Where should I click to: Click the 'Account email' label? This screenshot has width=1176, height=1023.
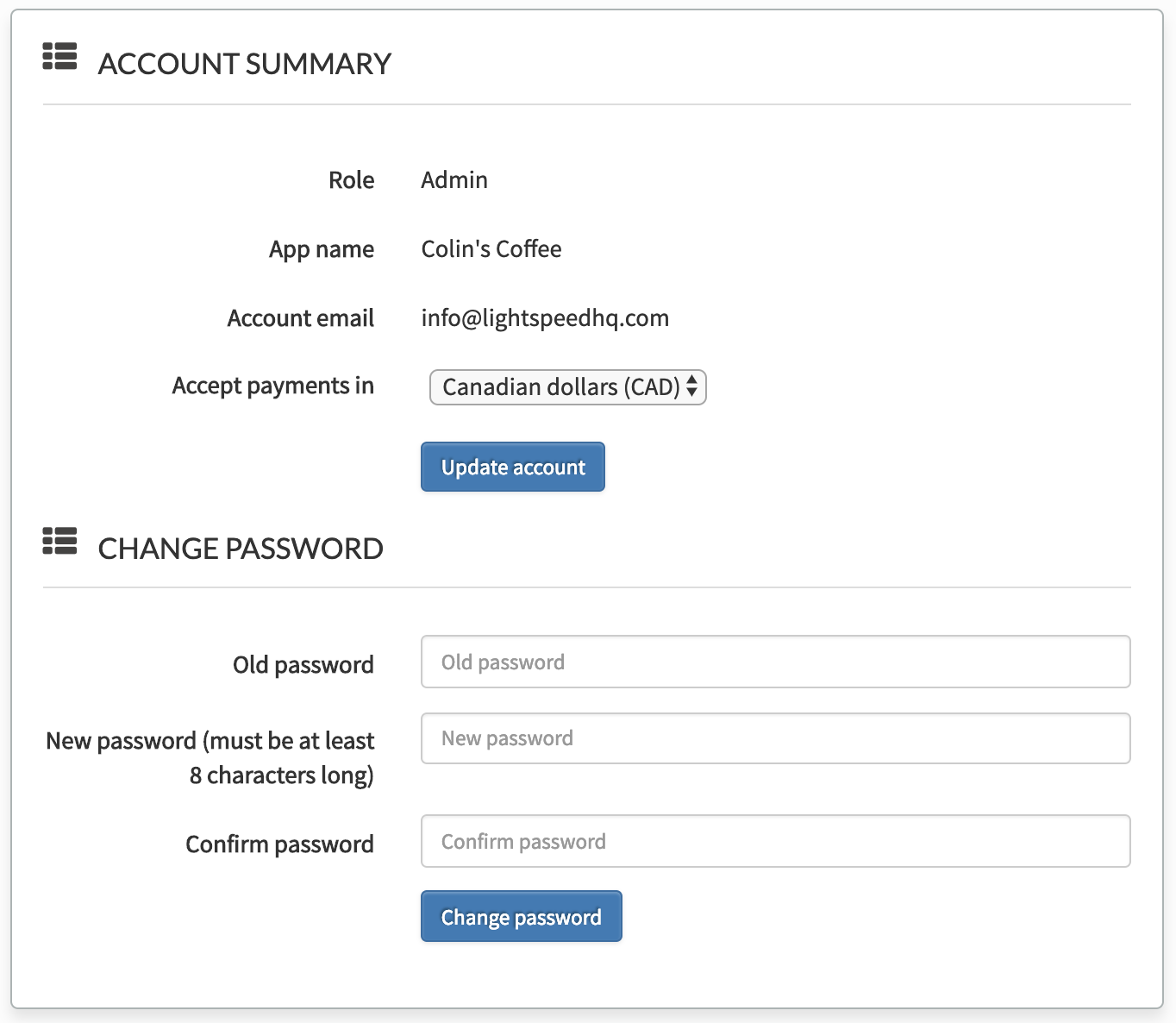[300, 318]
